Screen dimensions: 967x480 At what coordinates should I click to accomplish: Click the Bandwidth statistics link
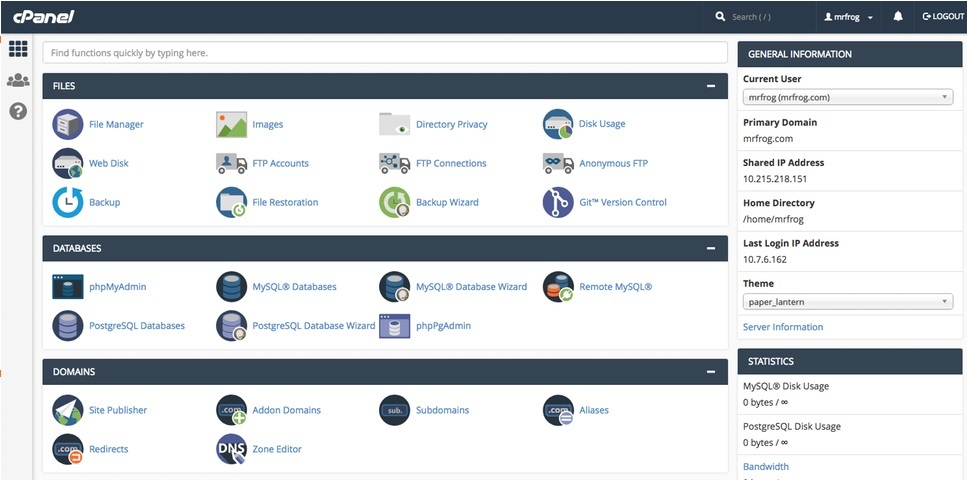pyautogui.click(x=765, y=466)
